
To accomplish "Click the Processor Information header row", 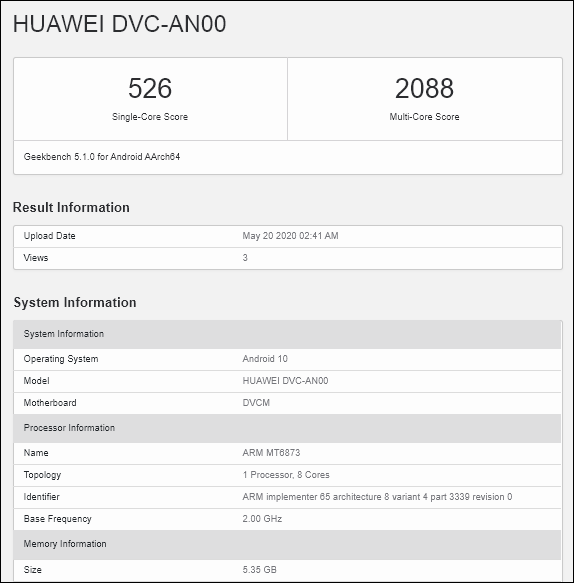I will pos(287,428).
